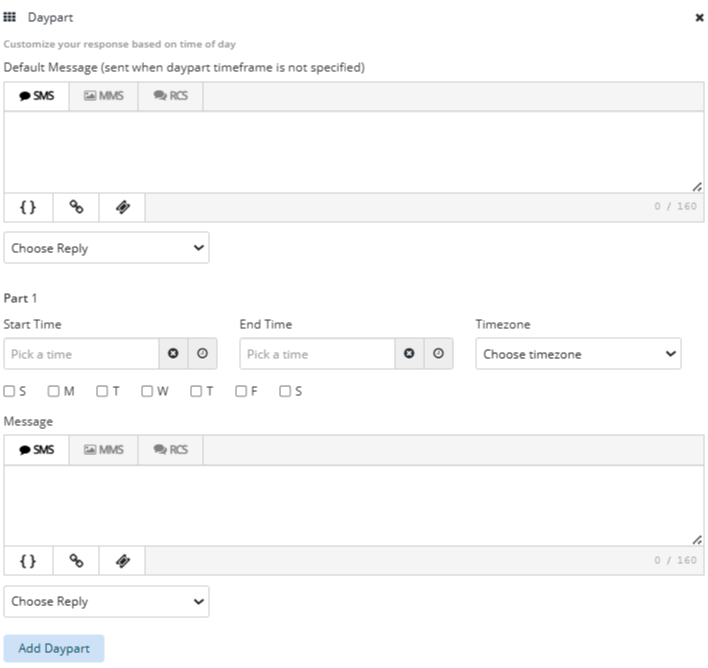Select the RCS tab in Part 1 Message
This screenshot has width=708, height=668.
click(170, 450)
